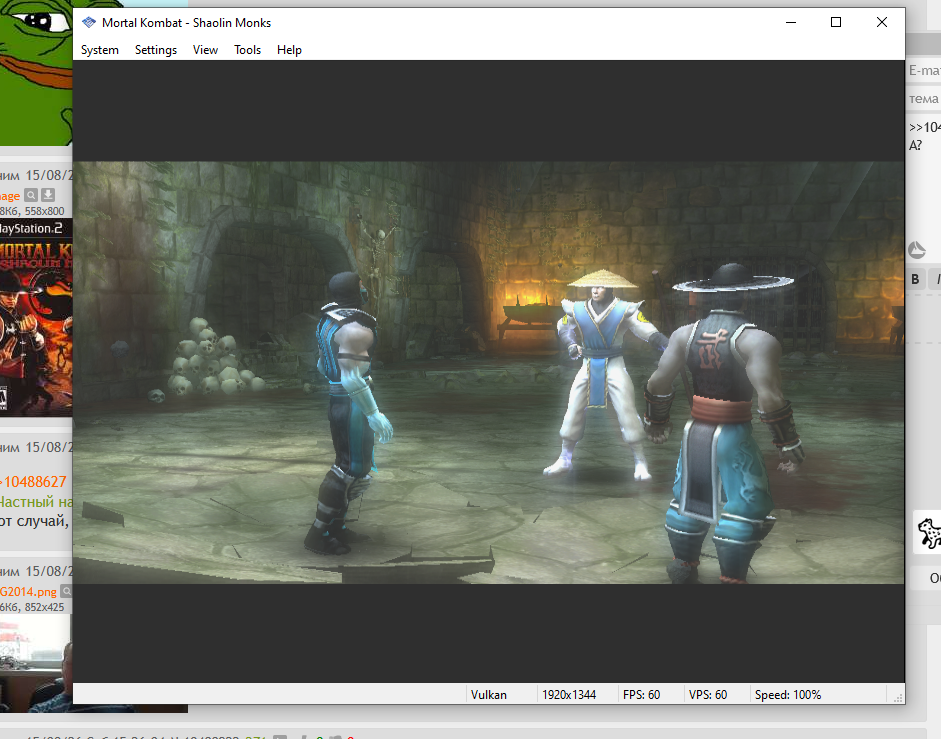The image size is (941, 739).
Task: Open the Tools menu
Action: coord(247,50)
